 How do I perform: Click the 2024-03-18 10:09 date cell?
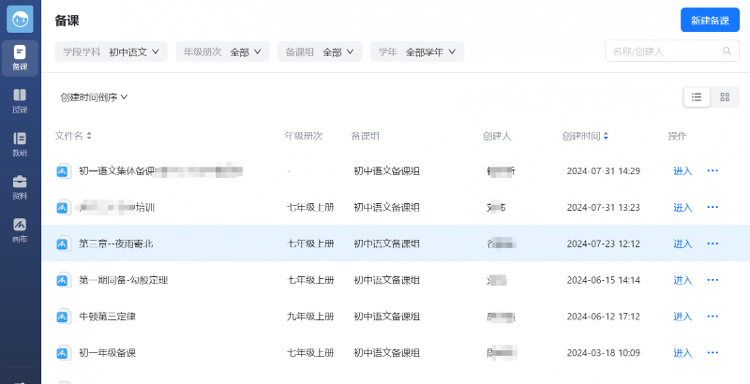click(x=603, y=352)
